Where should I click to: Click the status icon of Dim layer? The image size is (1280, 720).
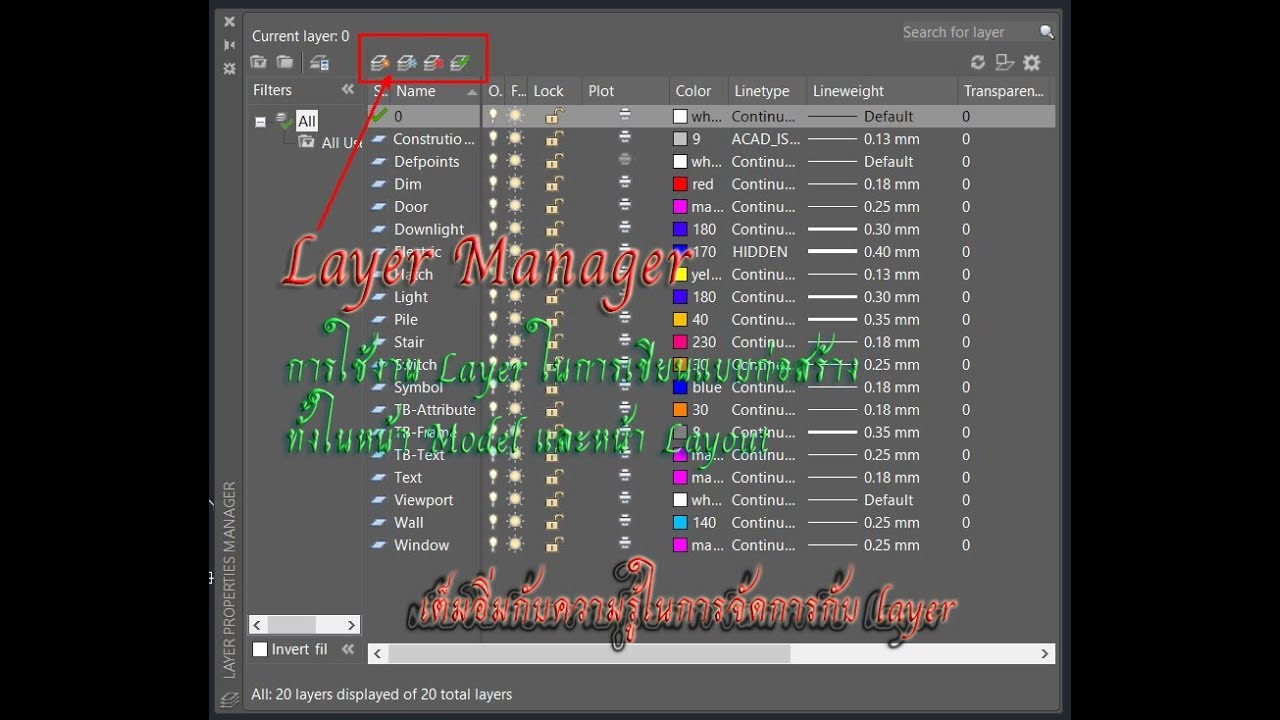click(x=379, y=184)
